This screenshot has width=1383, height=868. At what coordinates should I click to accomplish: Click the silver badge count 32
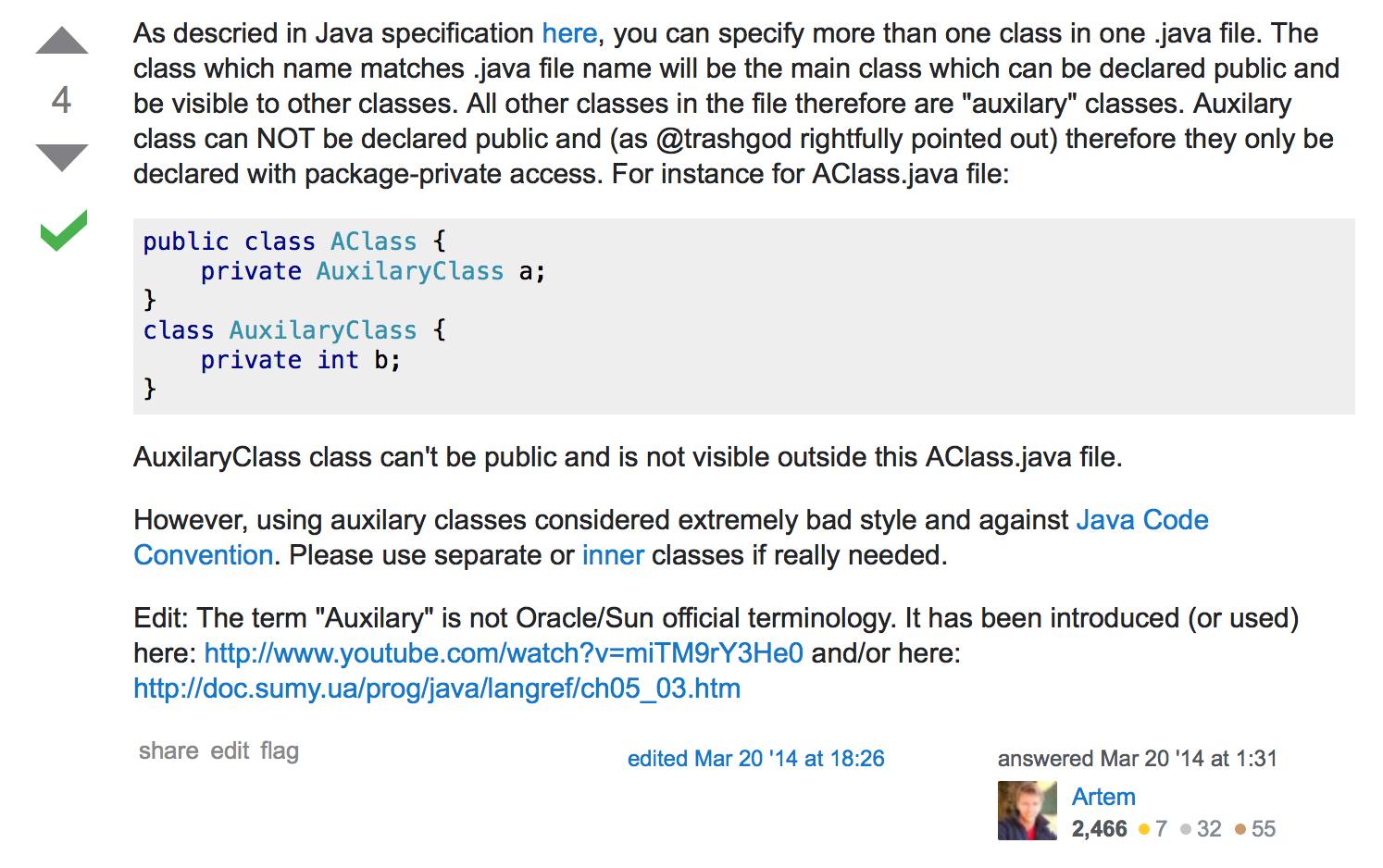click(x=1202, y=829)
